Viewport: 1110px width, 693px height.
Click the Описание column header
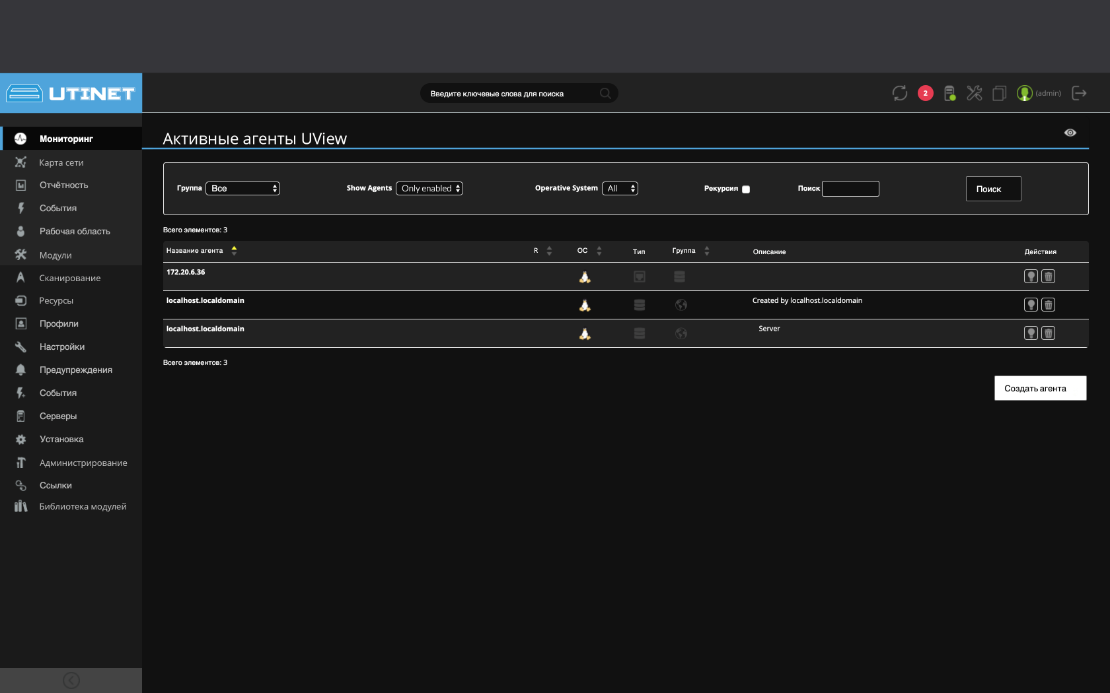pyautogui.click(x=769, y=251)
